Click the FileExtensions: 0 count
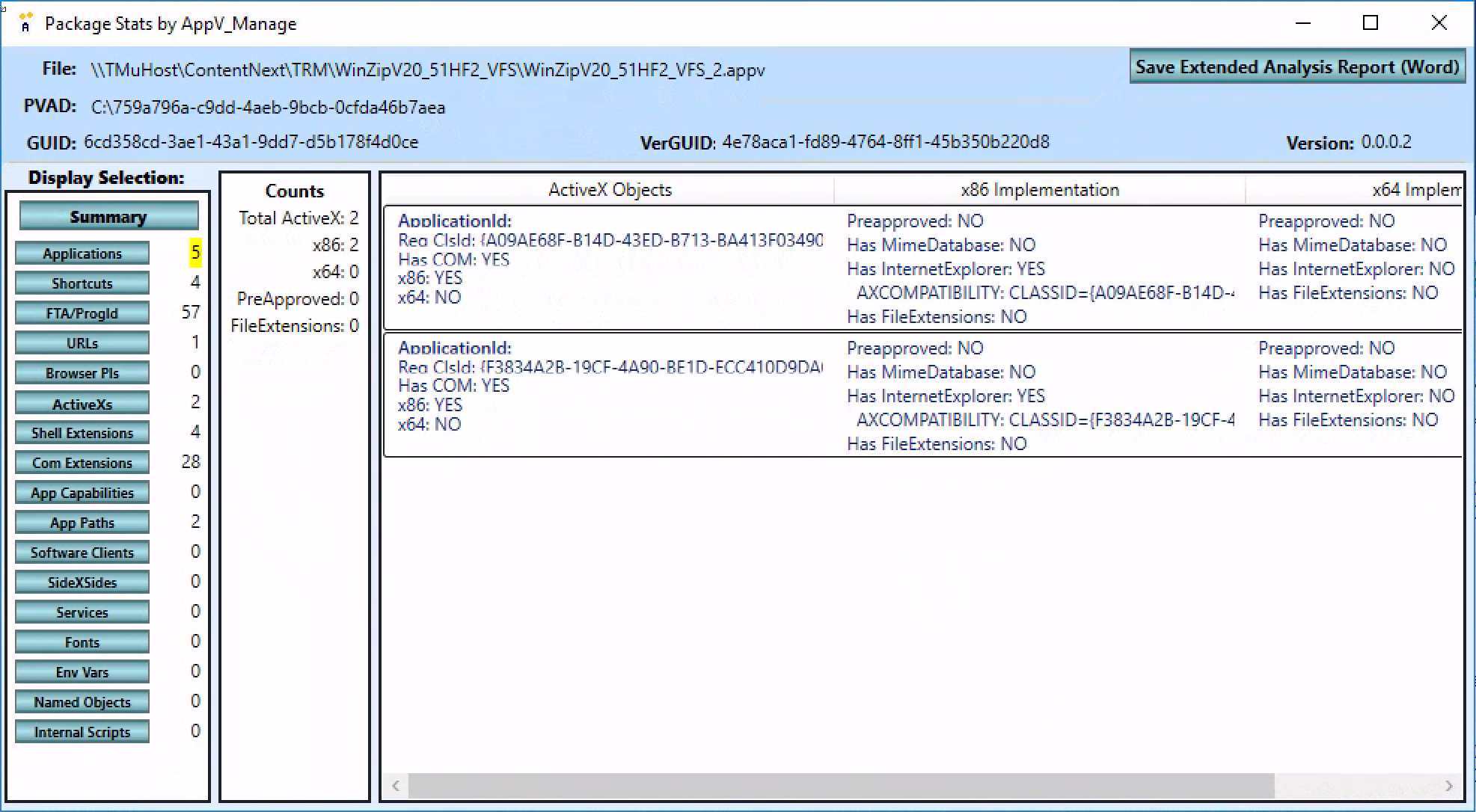Image resolution: width=1476 pixels, height=812 pixels. click(x=295, y=326)
